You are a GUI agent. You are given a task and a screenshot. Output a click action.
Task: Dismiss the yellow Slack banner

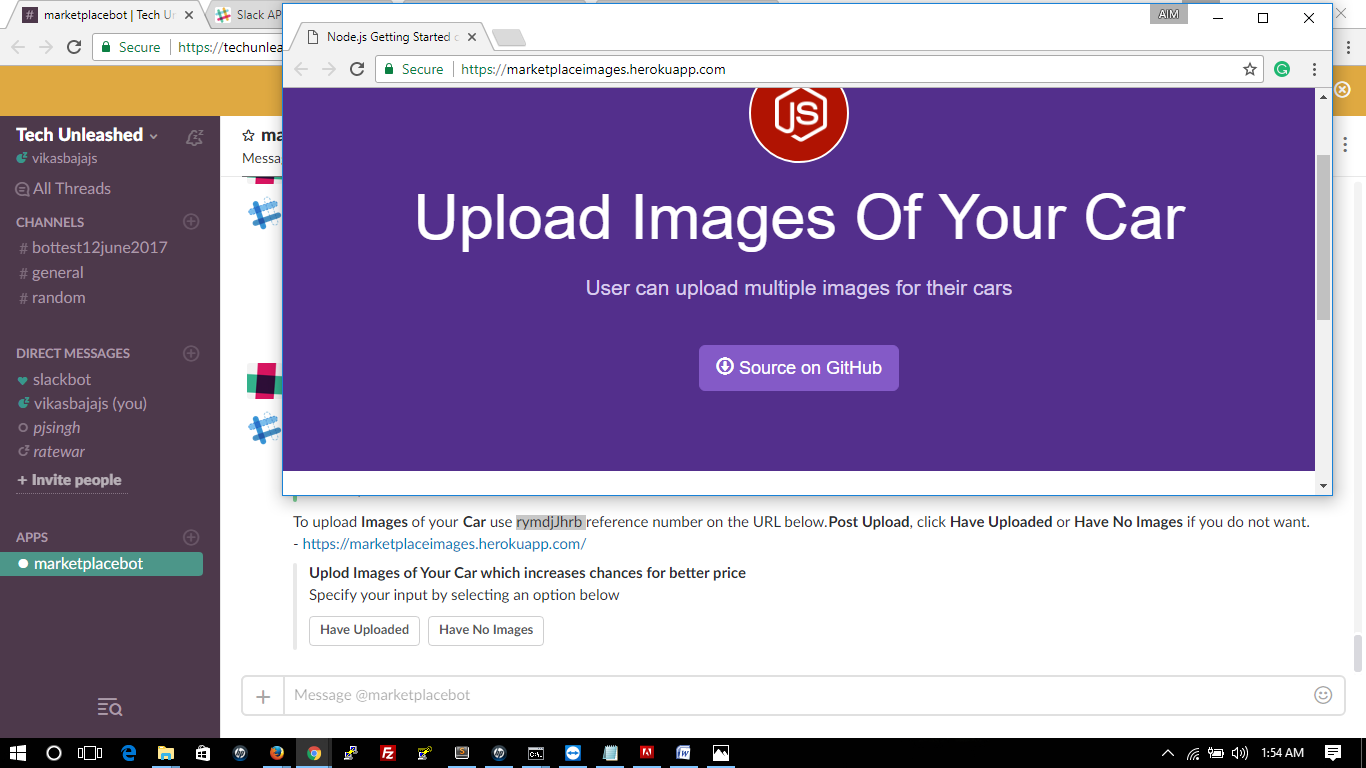click(x=1343, y=89)
